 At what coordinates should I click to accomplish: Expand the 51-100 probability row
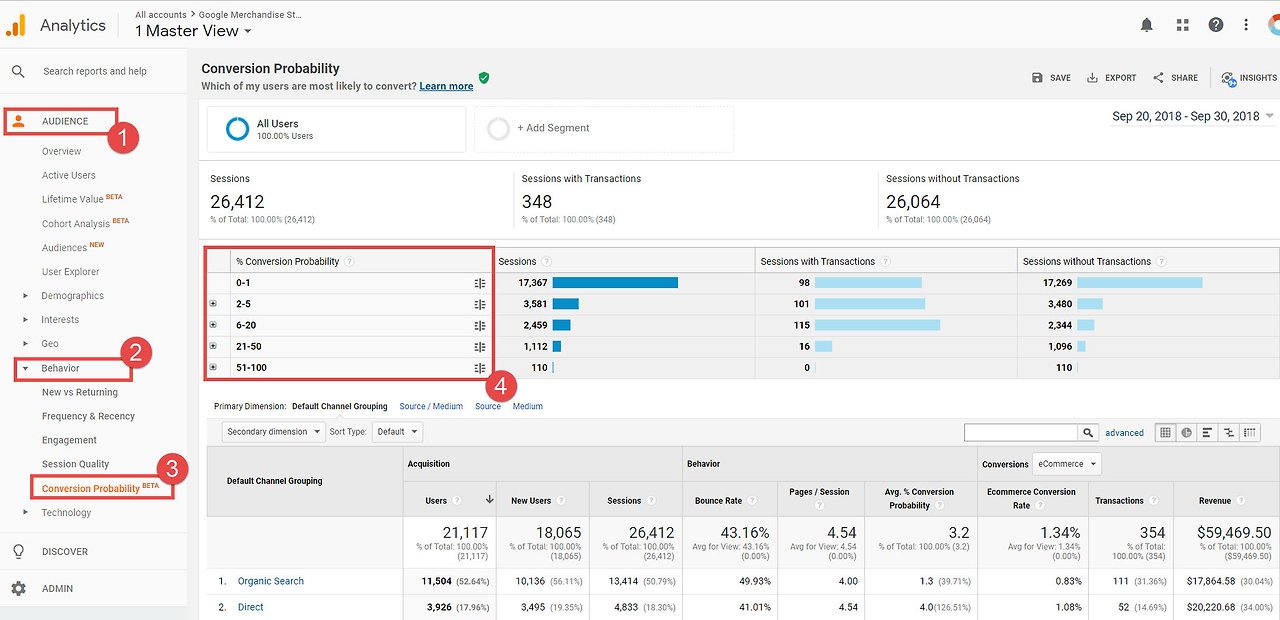coord(213,367)
